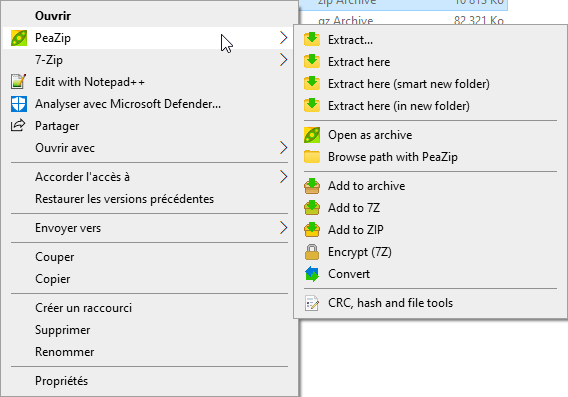Click the checklist icon beside CRC, hash tools

(312, 303)
